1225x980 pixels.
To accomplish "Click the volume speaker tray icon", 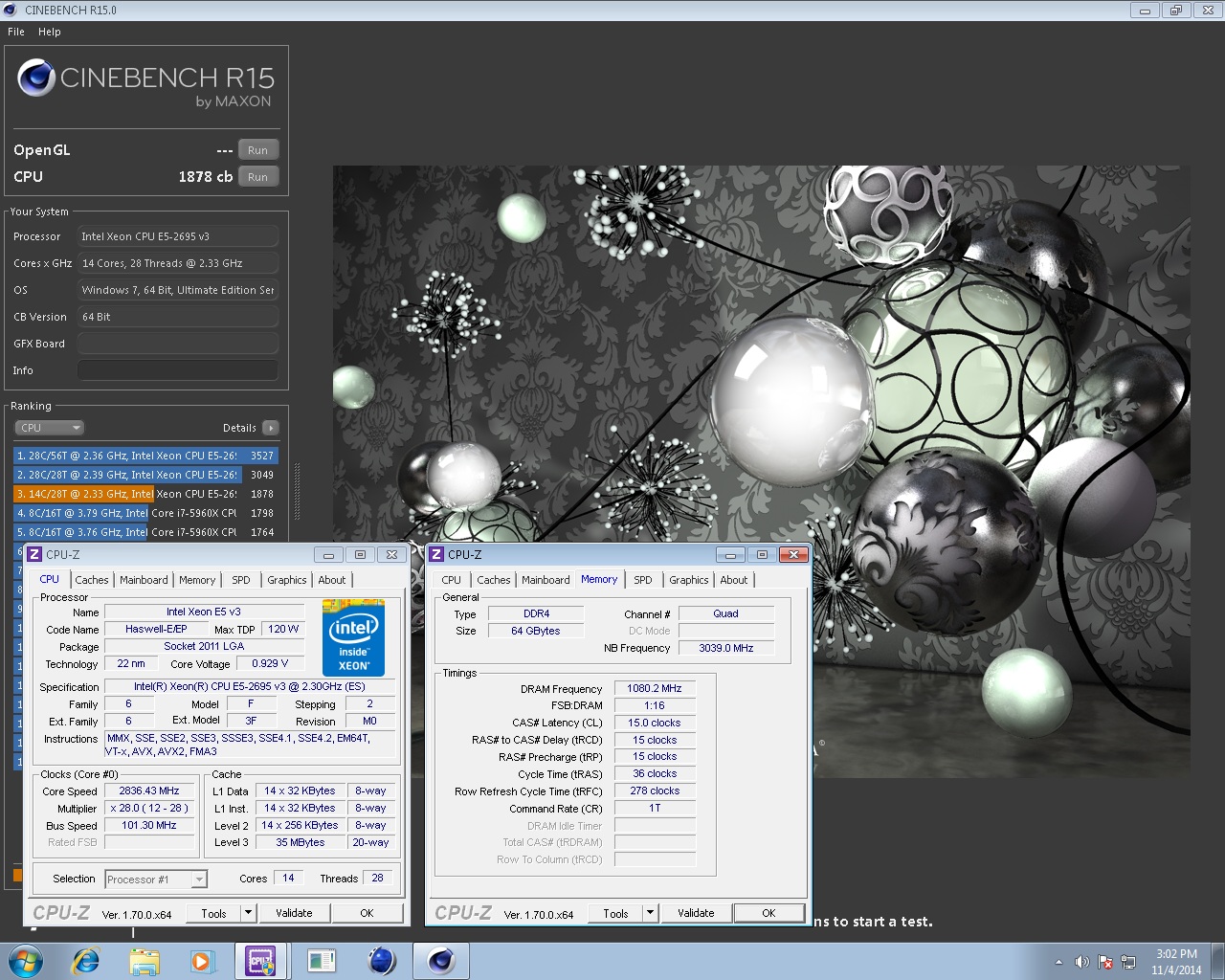I will [1081, 962].
